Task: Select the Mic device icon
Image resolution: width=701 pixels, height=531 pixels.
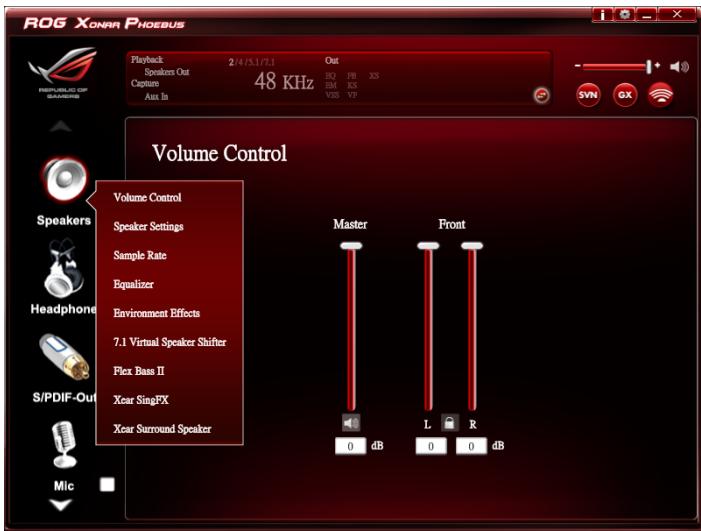Action: 64,443
